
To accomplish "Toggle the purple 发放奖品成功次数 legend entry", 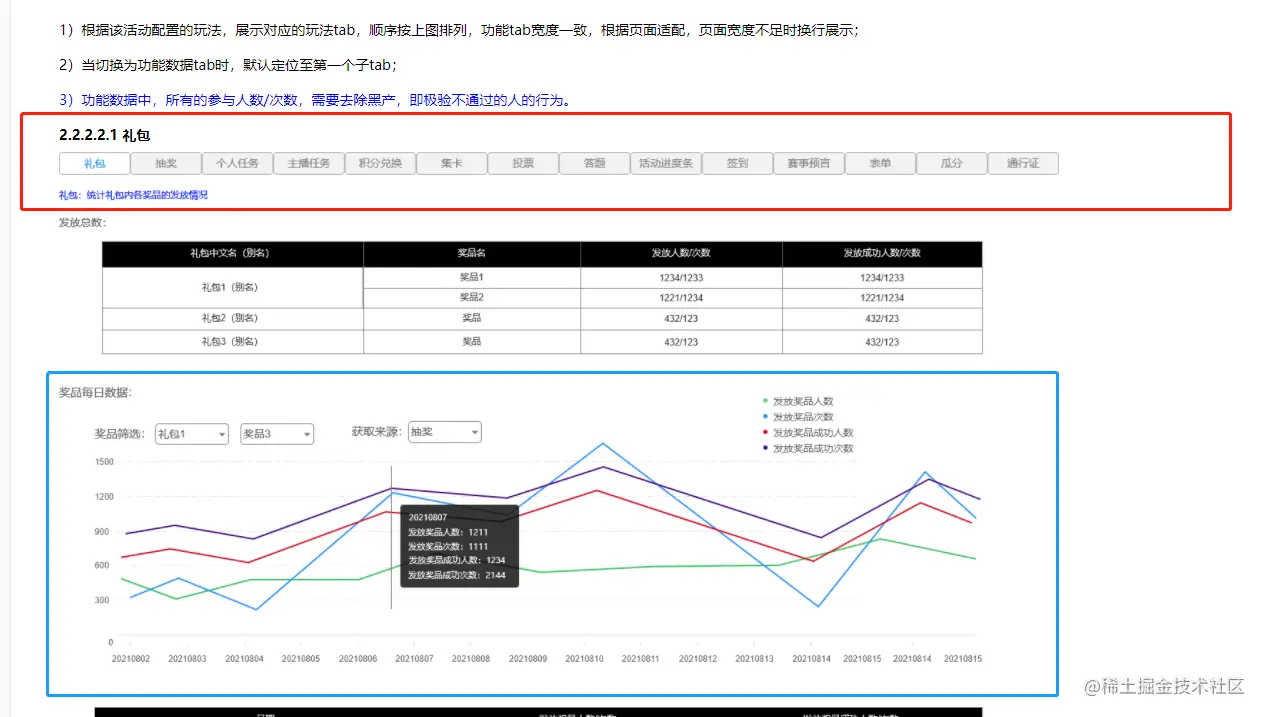I will tap(808, 449).
